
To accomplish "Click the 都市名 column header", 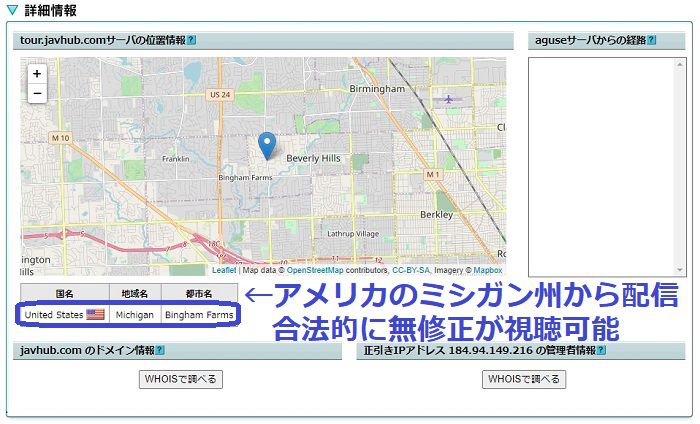I will 199,293.
